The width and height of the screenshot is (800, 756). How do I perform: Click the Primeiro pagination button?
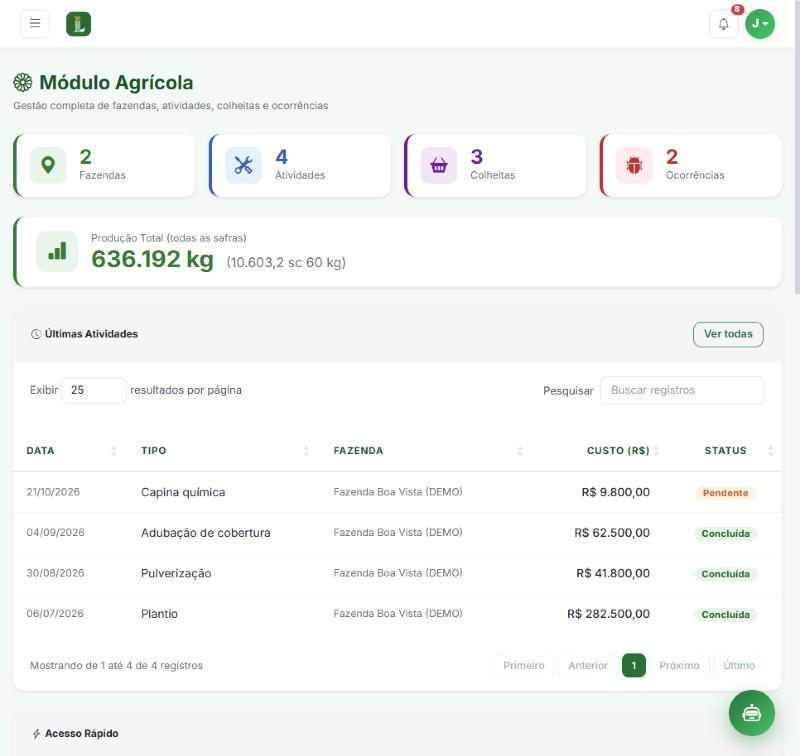coord(523,665)
